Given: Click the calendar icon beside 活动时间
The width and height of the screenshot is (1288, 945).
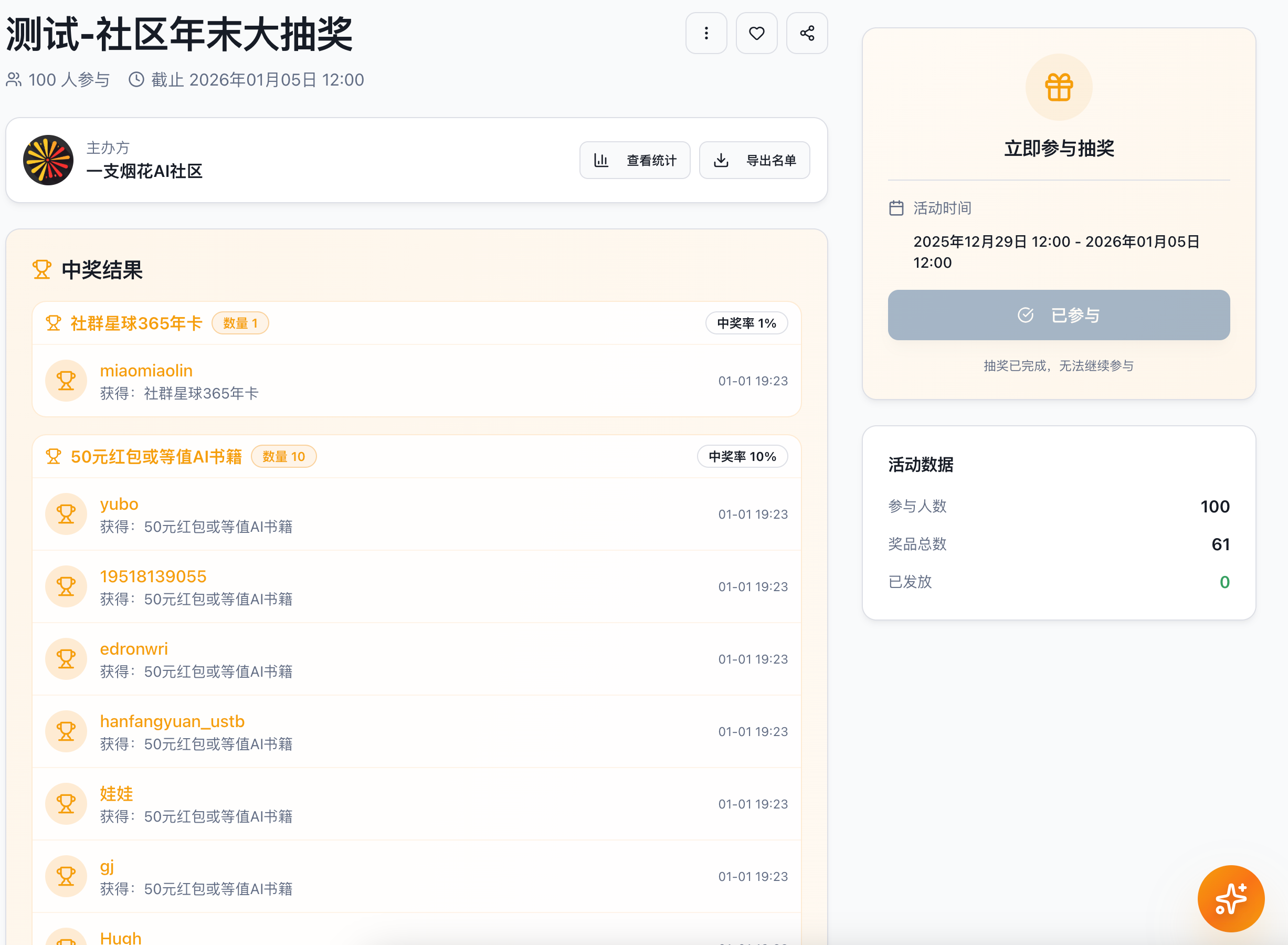Looking at the screenshot, I should click(896, 208).
